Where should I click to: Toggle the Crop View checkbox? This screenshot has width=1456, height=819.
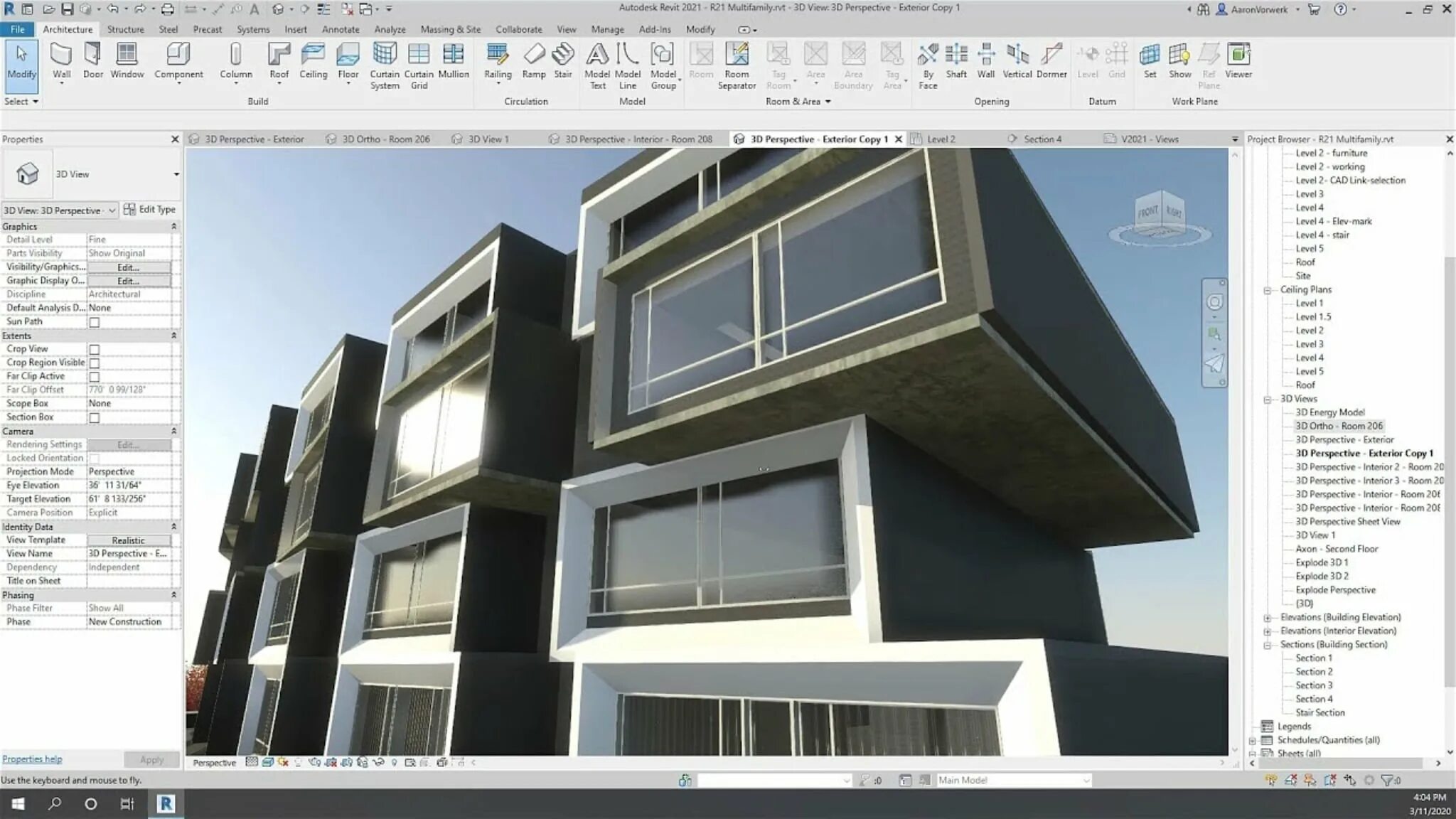click(x=94, y=349)
